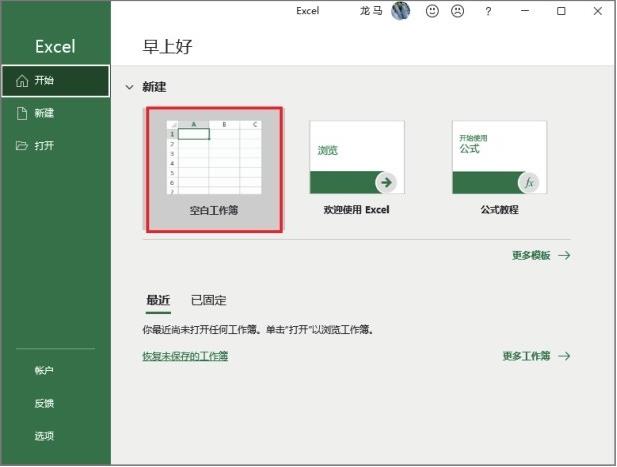Click the home icon beside 开始
Image resolution: width=617 pixels, height=467 pixels.
22,81
